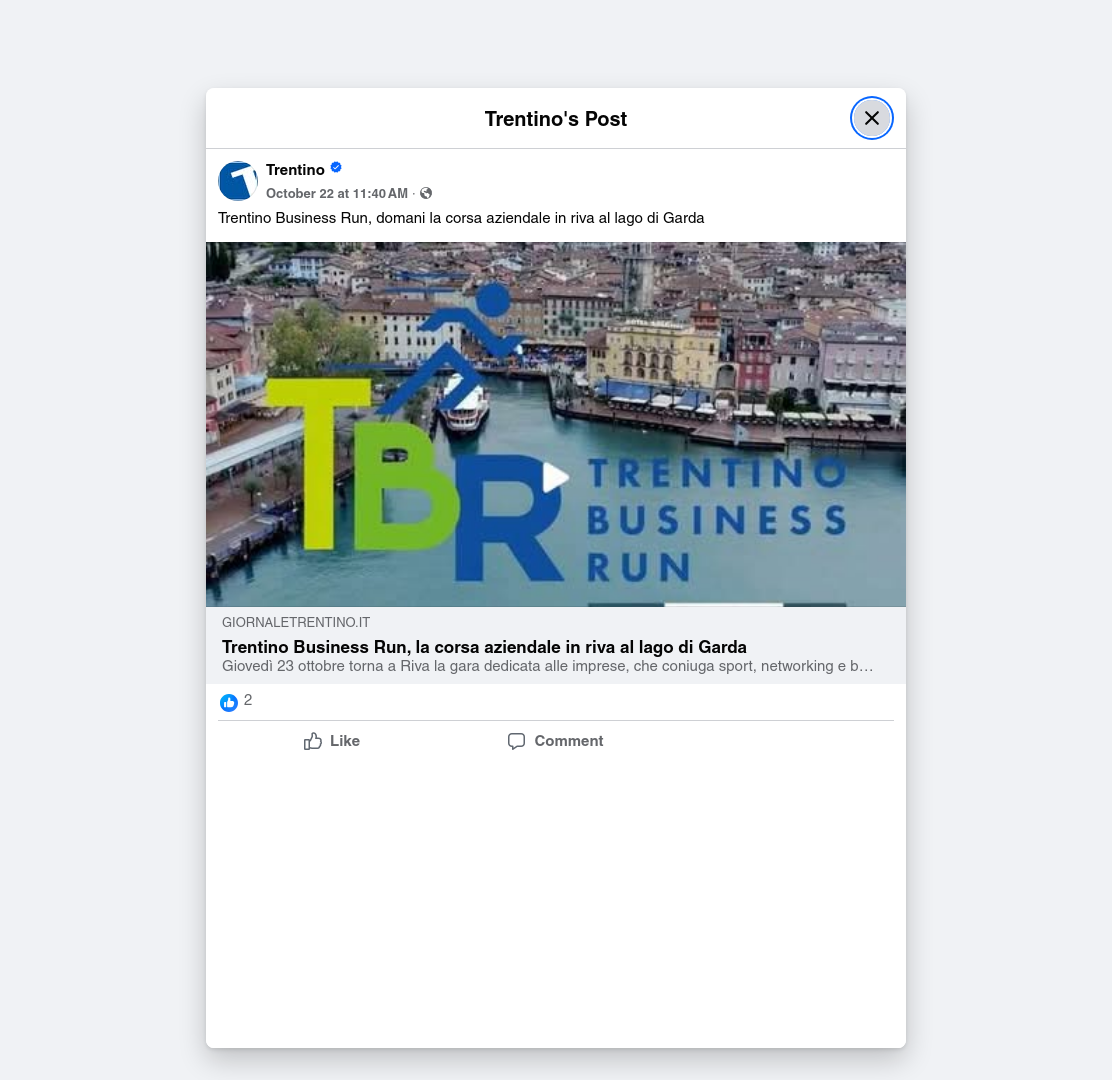Click the 'Trentino's Post' dialog title
The image size is (1112, 1080).
(556, 119)
